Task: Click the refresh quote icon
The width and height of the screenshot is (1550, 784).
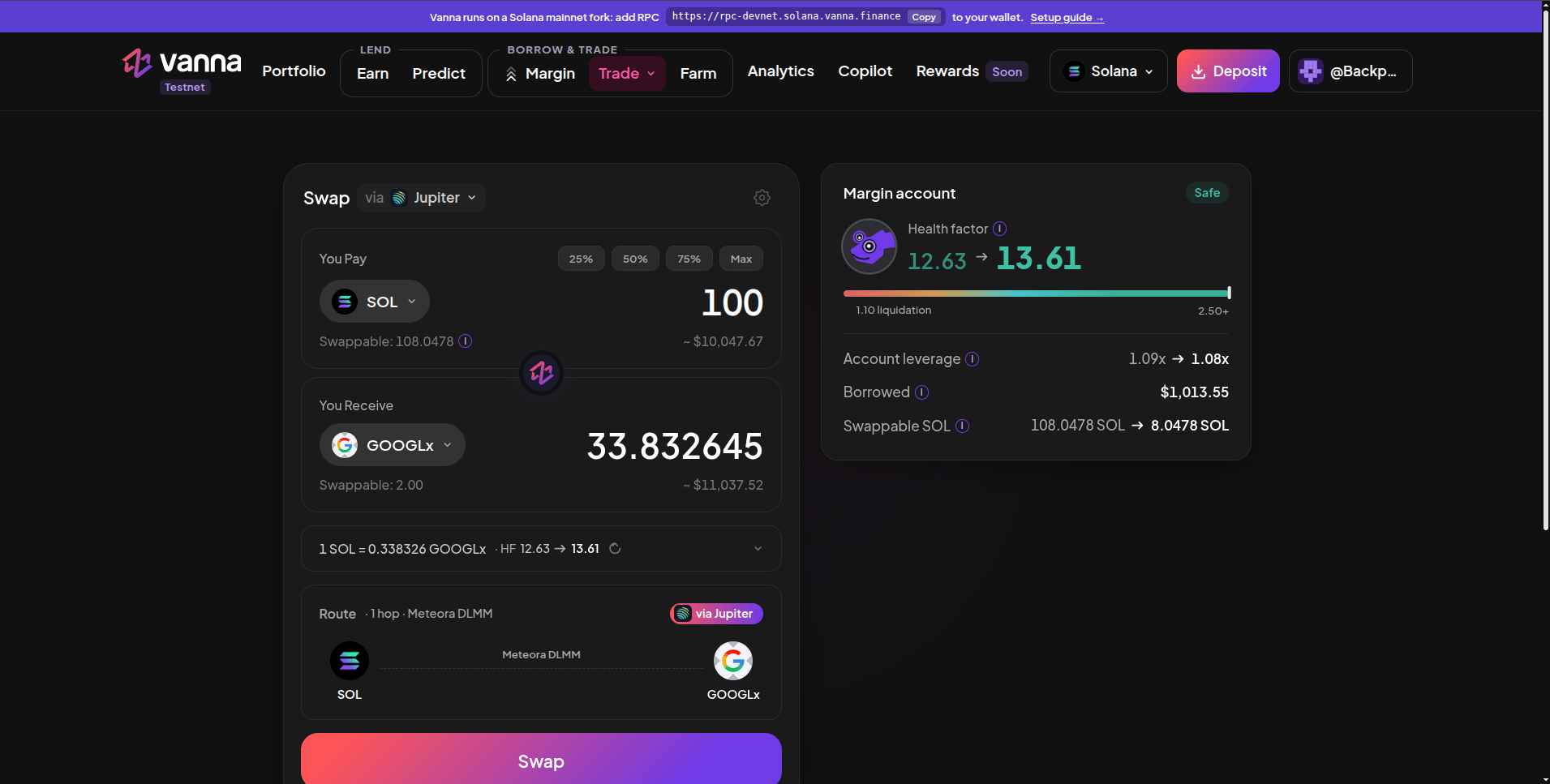Action: [x=615, y=549]
